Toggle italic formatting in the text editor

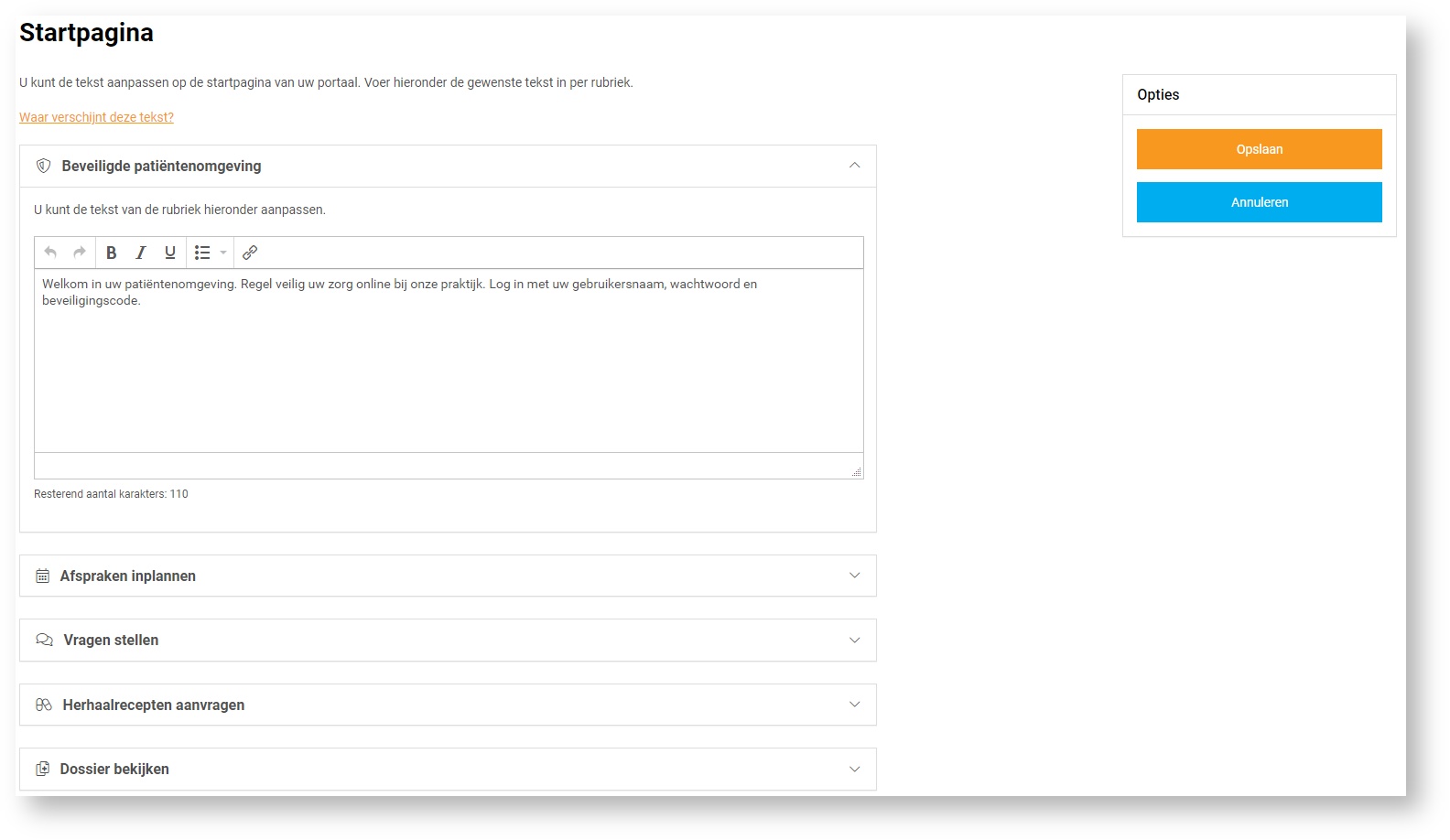(141, 253)
